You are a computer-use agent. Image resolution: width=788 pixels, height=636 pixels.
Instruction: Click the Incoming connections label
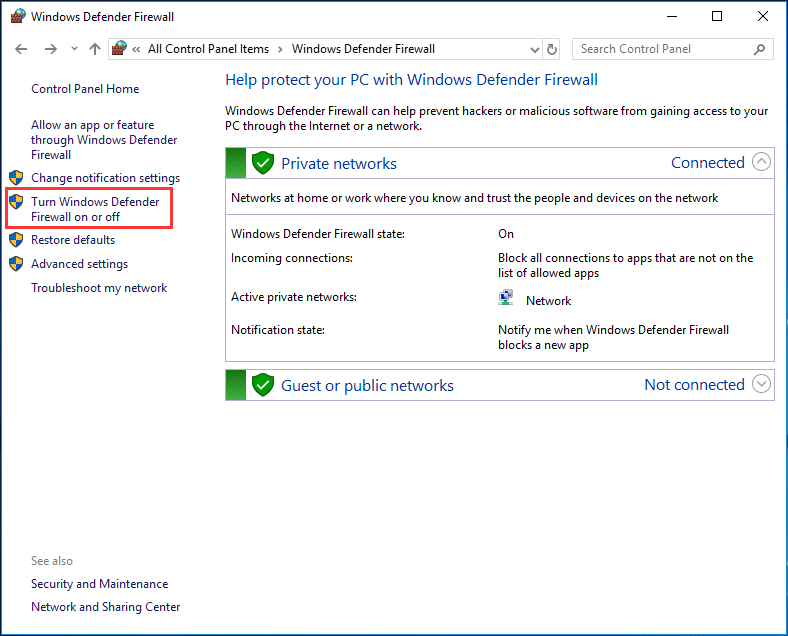coord(292,258)
